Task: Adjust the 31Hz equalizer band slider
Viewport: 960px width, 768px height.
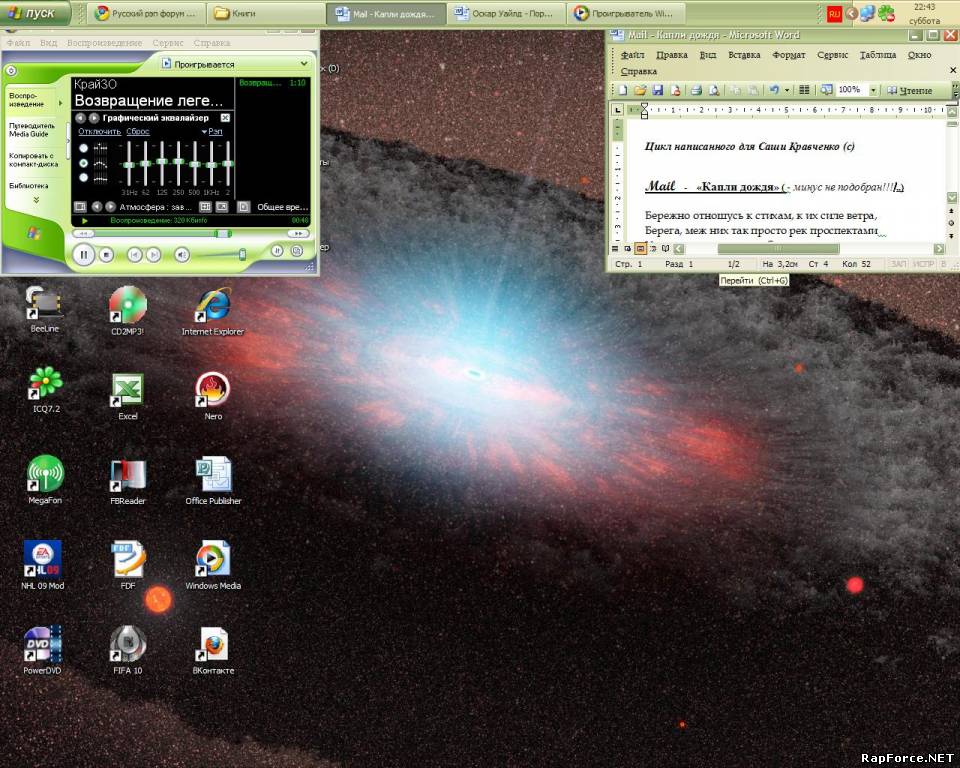Action: click(x=129, y=164)
